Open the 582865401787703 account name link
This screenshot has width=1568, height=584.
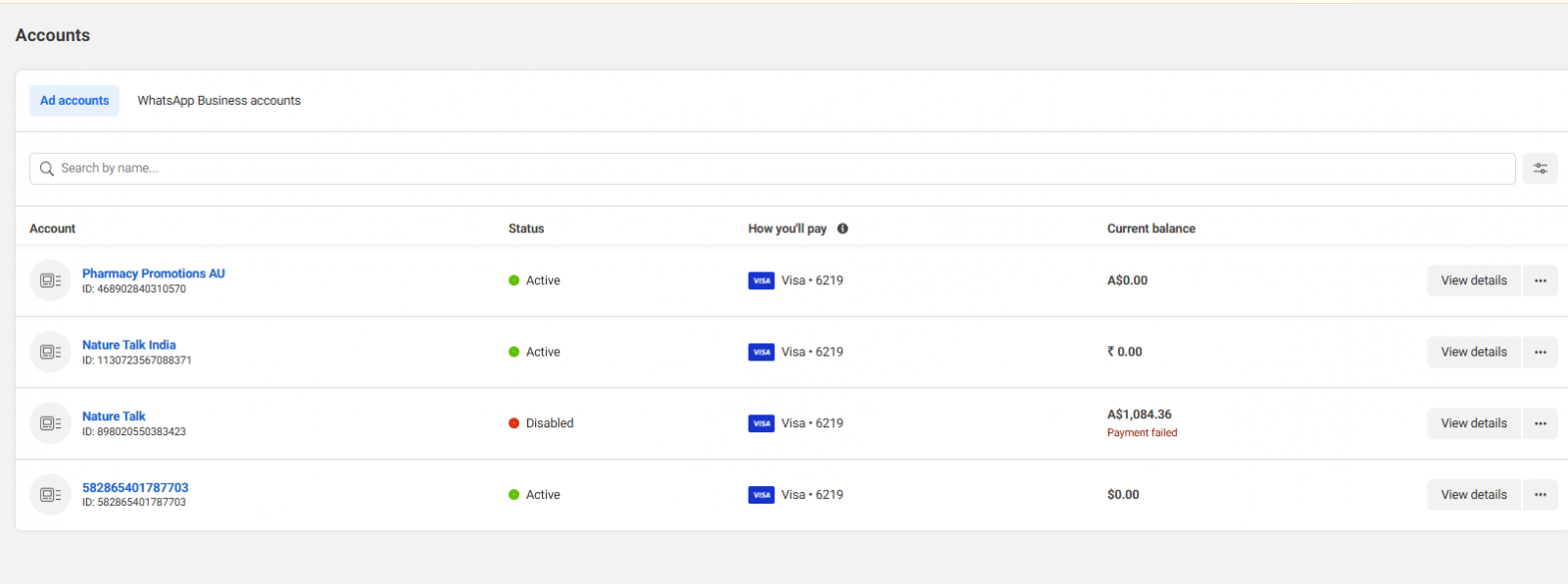point(135,487)
